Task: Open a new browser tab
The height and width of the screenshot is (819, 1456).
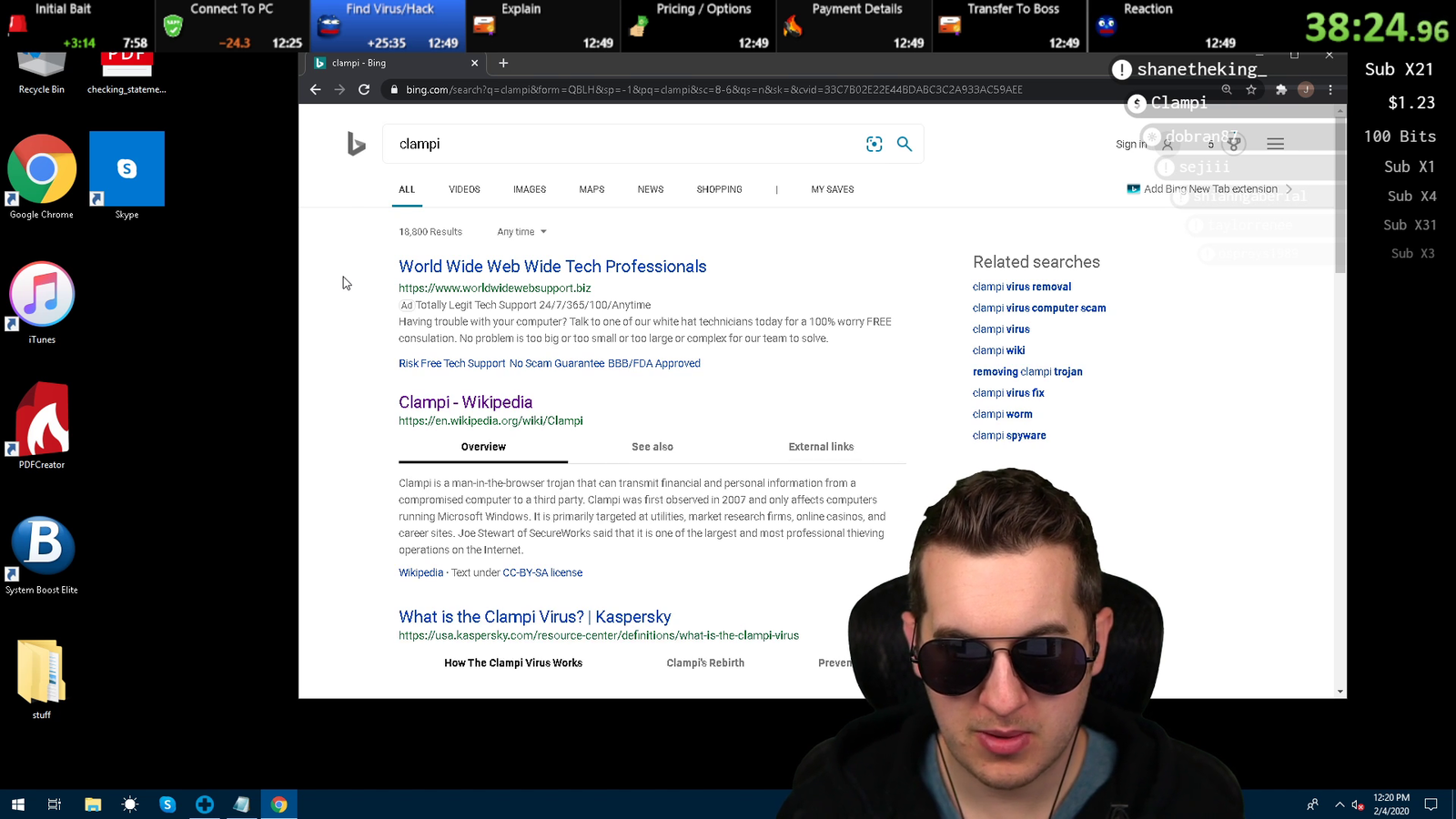Action: 503,63
